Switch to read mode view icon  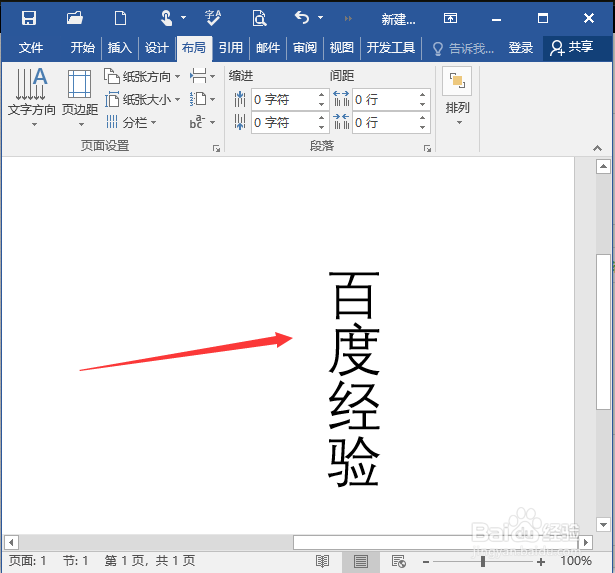[x=322, y=562]
